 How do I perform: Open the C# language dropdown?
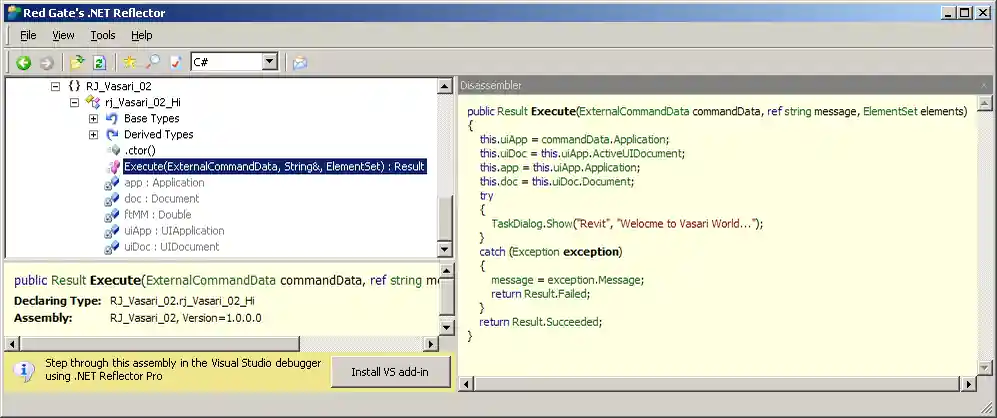(268, 63)
